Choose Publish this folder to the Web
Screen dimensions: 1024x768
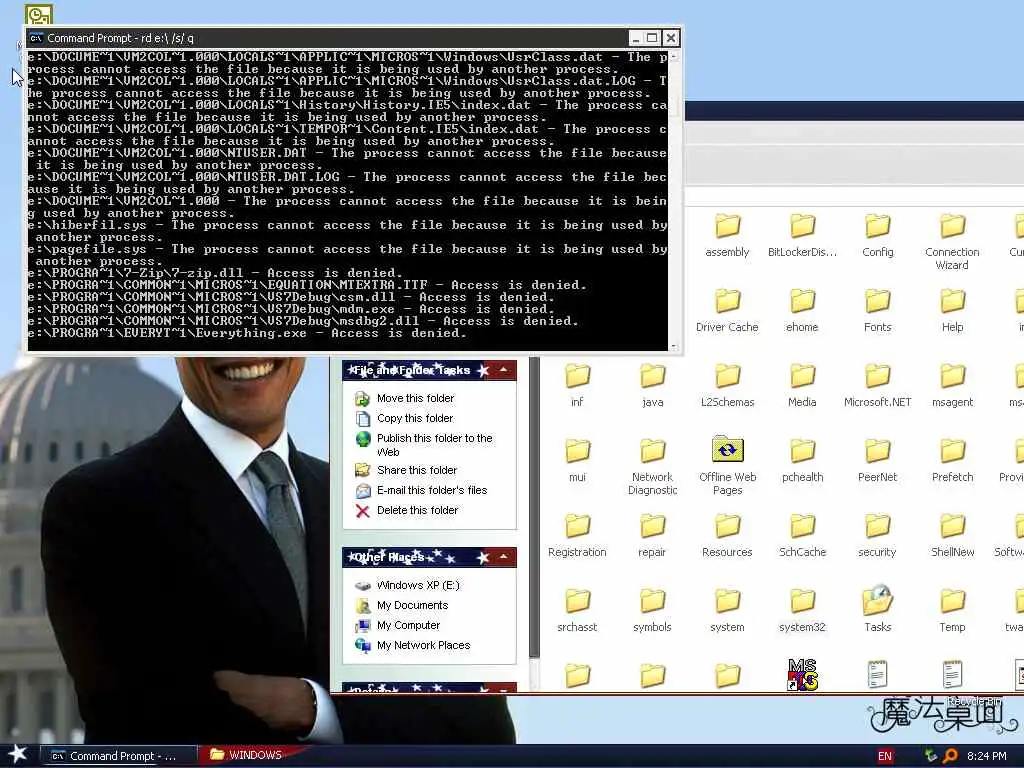[x=434, y=445]
